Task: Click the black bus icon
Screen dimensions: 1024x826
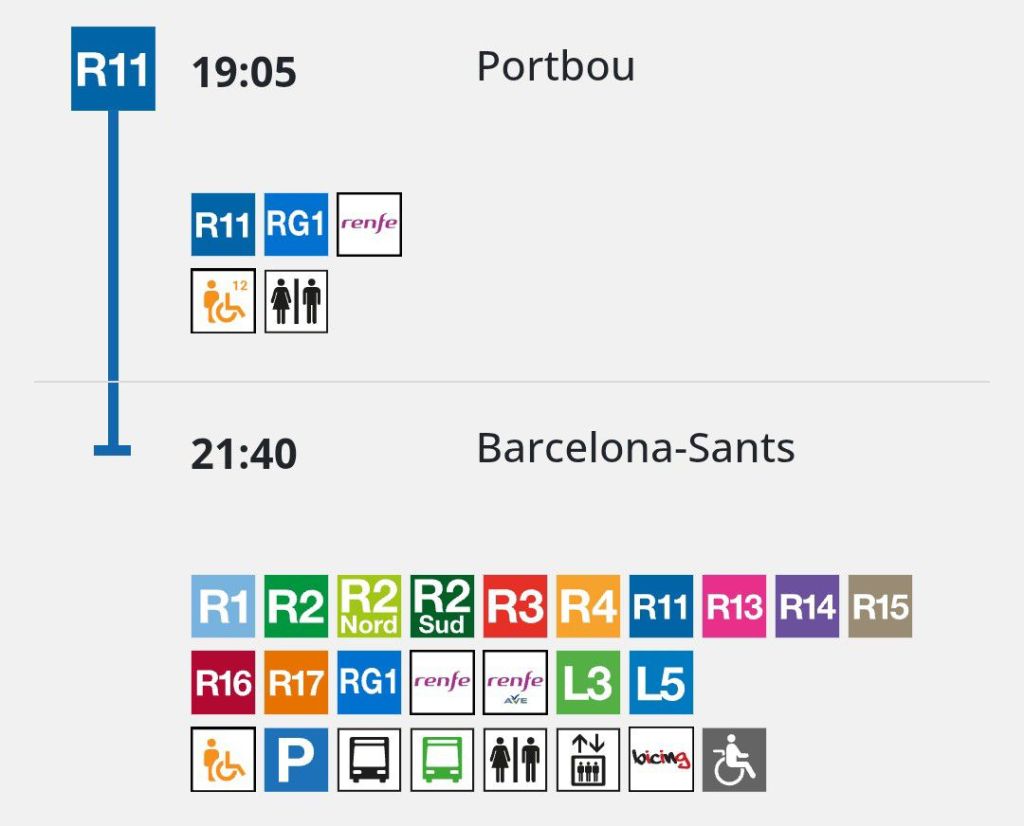Action: click(x=369, y=759)
